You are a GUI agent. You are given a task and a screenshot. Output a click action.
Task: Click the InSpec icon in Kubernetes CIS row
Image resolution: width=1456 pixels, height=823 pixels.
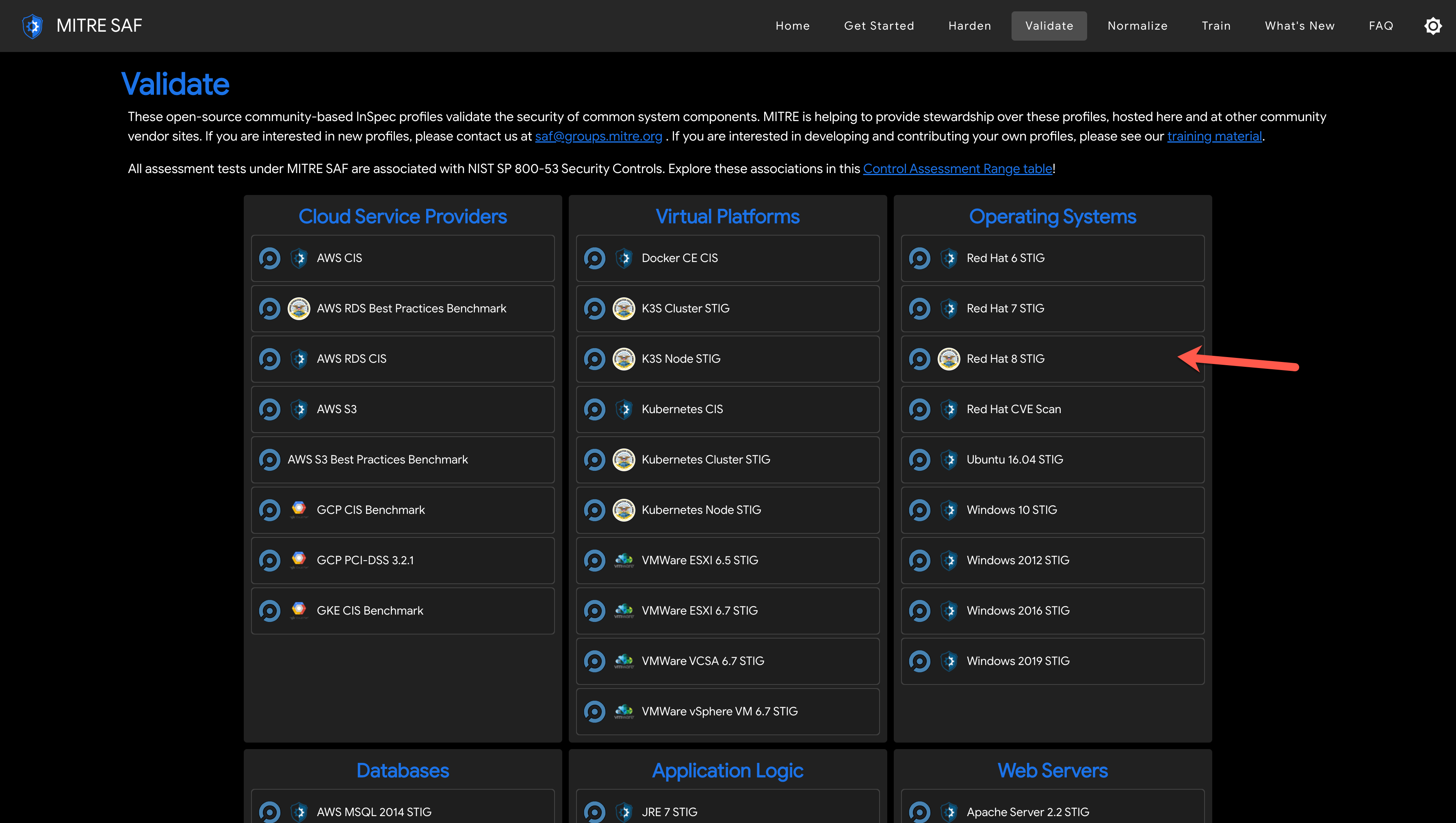(595, 409)
